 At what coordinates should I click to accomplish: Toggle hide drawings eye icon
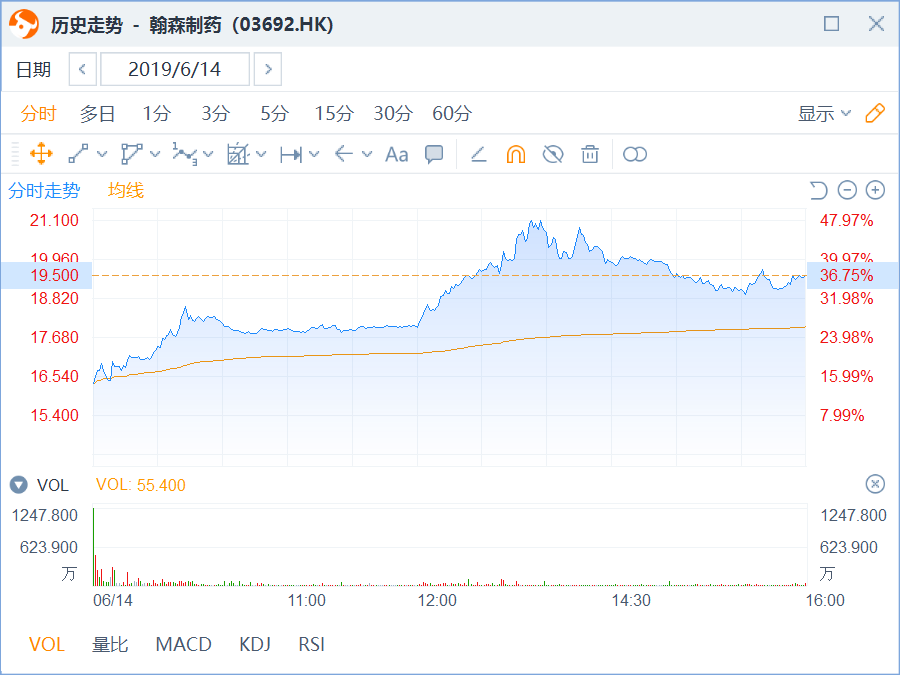coord(553,154)
